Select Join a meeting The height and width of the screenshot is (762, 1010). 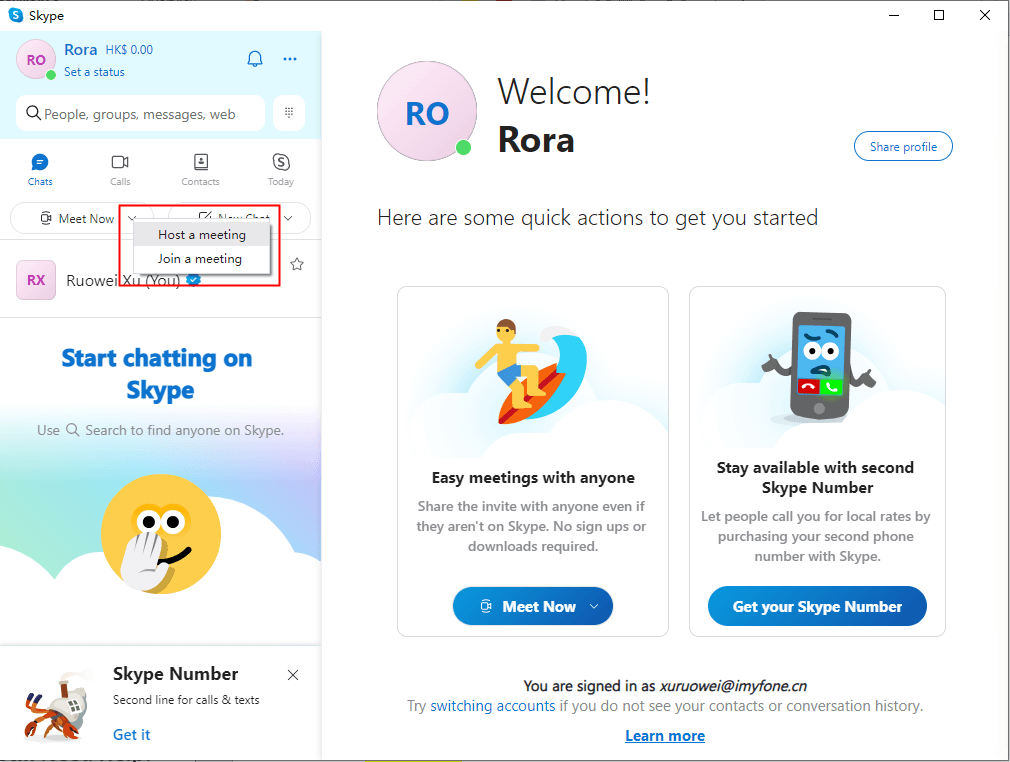click(x=202, y=258)
